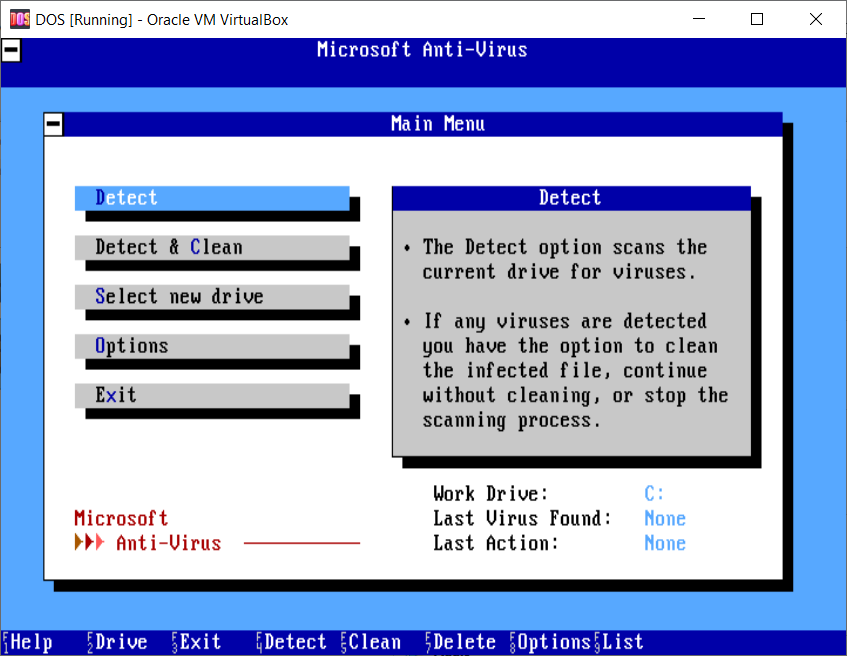Viewport: 847px width, 656px height.
Task: Click the Work Drive label
Action: [x=491, y=493]
